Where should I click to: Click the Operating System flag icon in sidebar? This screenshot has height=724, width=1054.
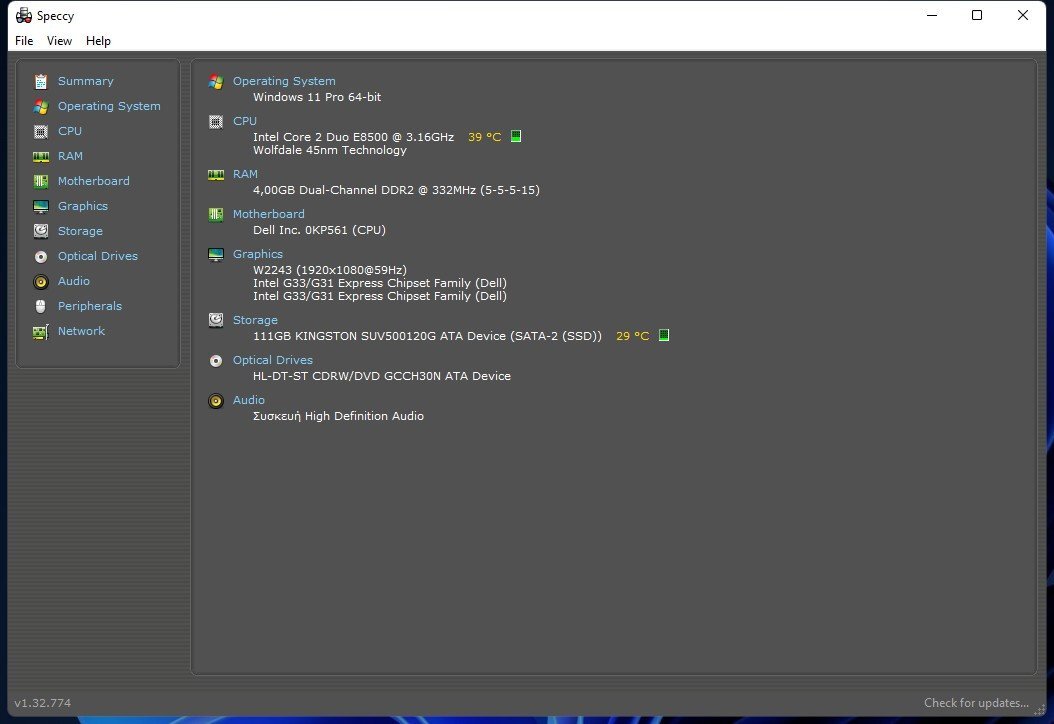(x=41, y=106)
